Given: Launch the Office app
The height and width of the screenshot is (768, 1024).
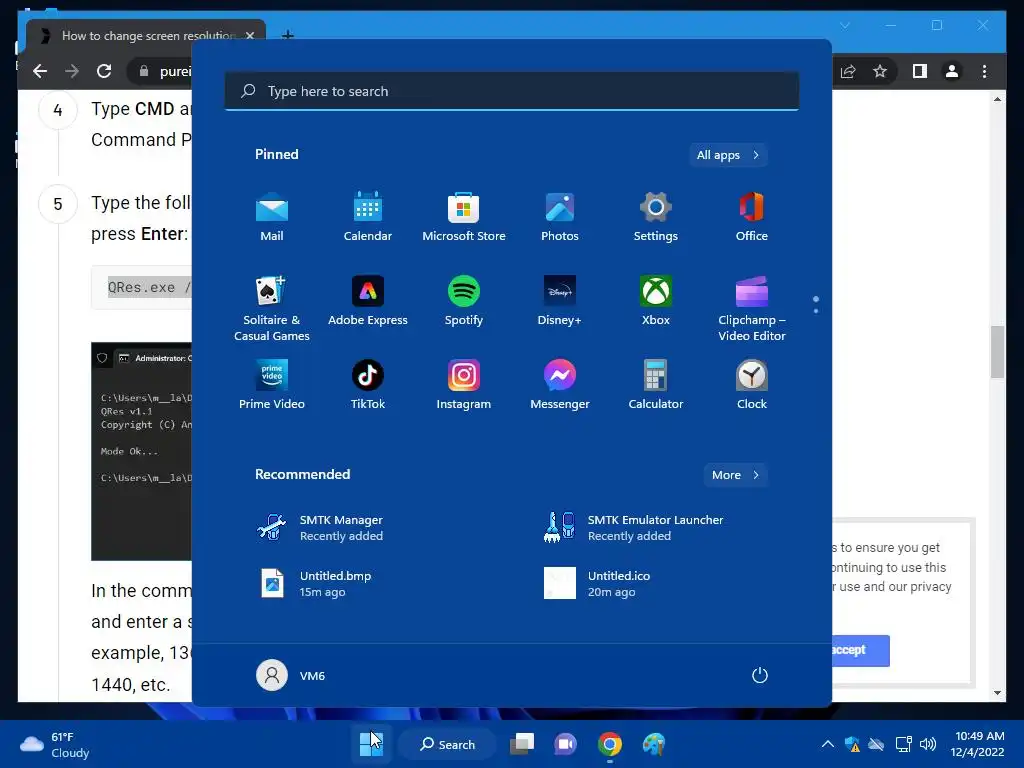Looking at the screenshot, I should (752, 217).
